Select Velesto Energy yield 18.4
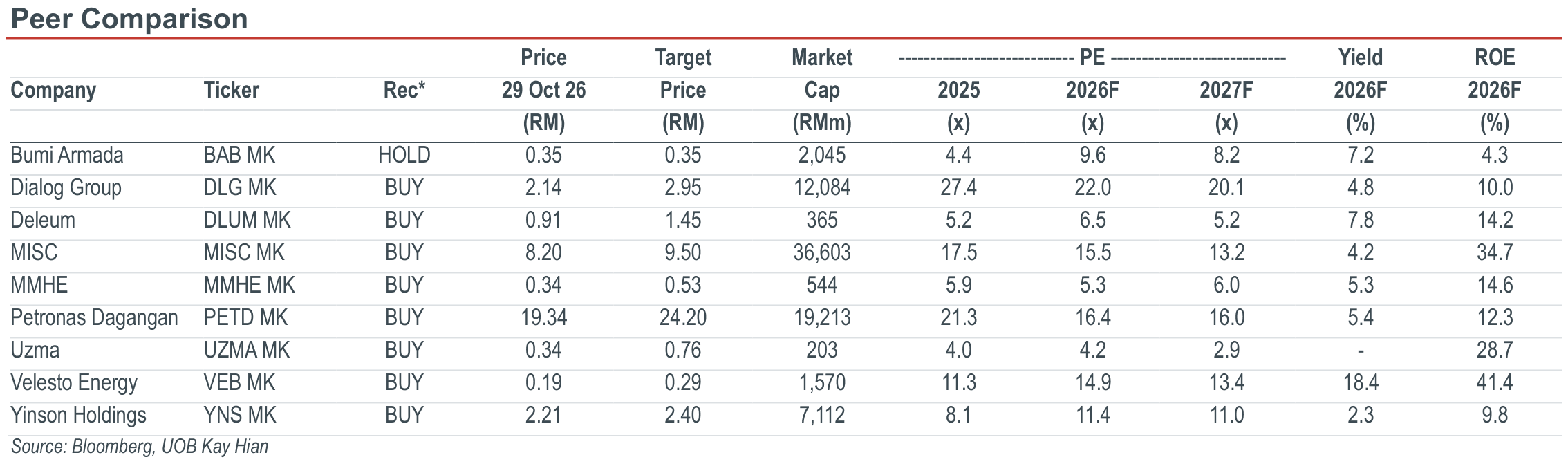 [x=1361, y=382]
